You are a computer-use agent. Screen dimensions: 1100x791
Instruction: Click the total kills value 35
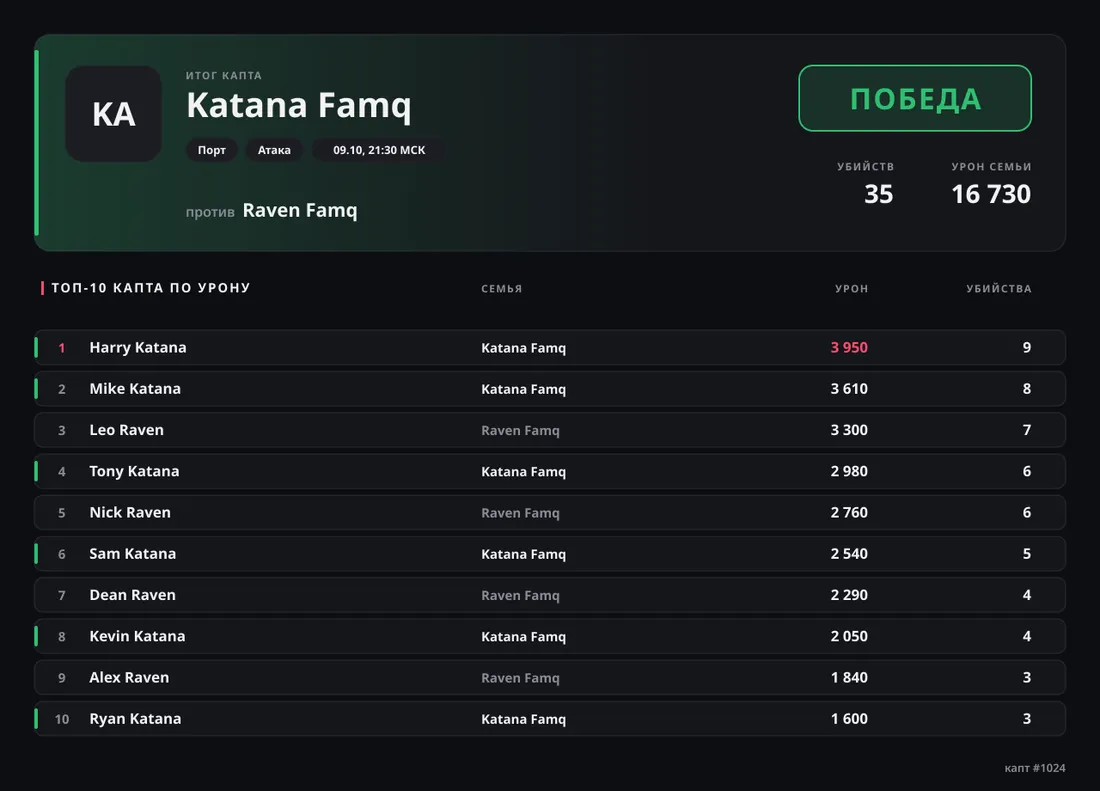click(x=878, y=194)
